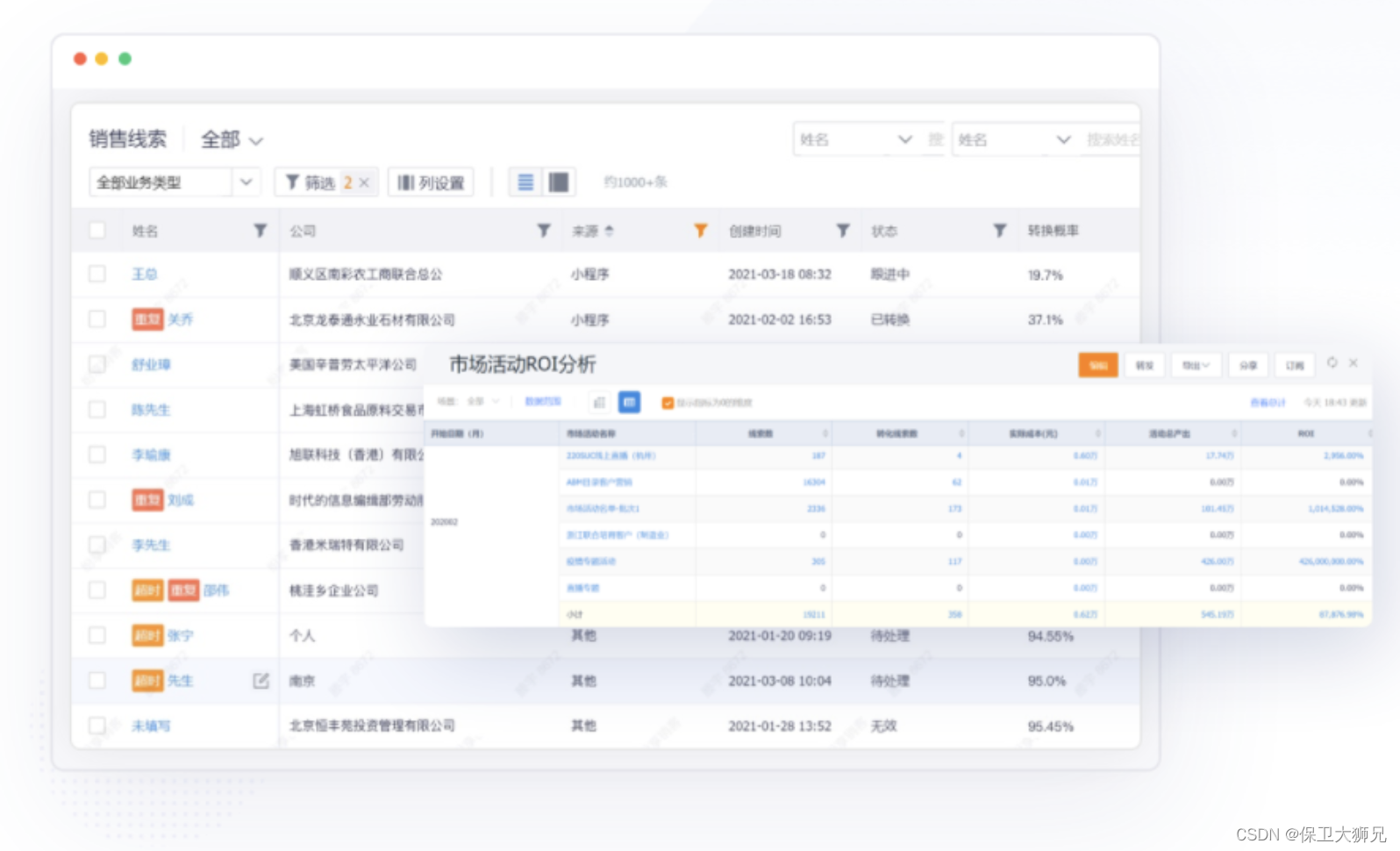Open filter on 姓名 column header
The width and height of the screenshot is (1400, 851).
(260, 231)
